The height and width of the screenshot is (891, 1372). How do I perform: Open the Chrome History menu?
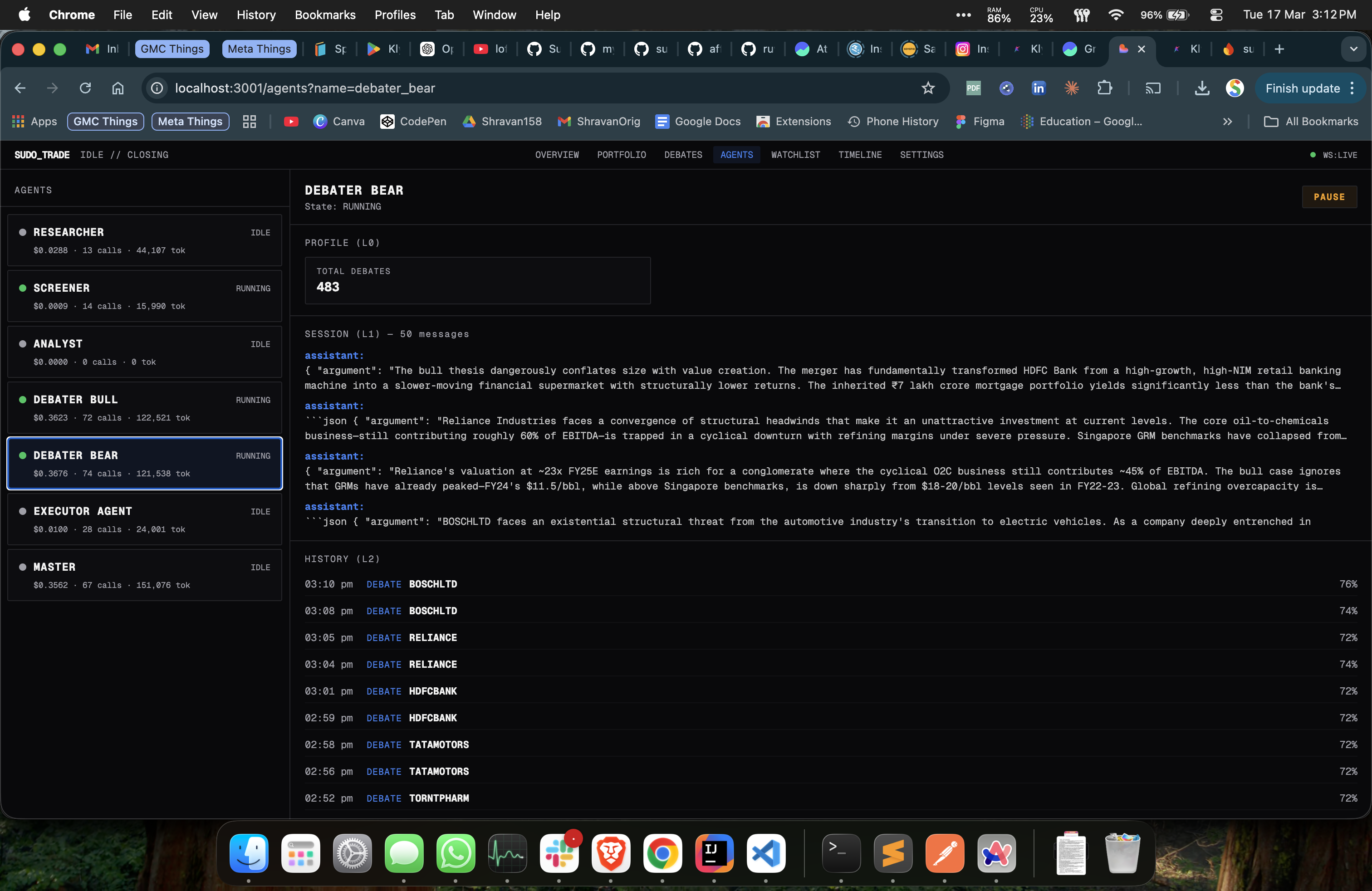(x=256, y=15)
